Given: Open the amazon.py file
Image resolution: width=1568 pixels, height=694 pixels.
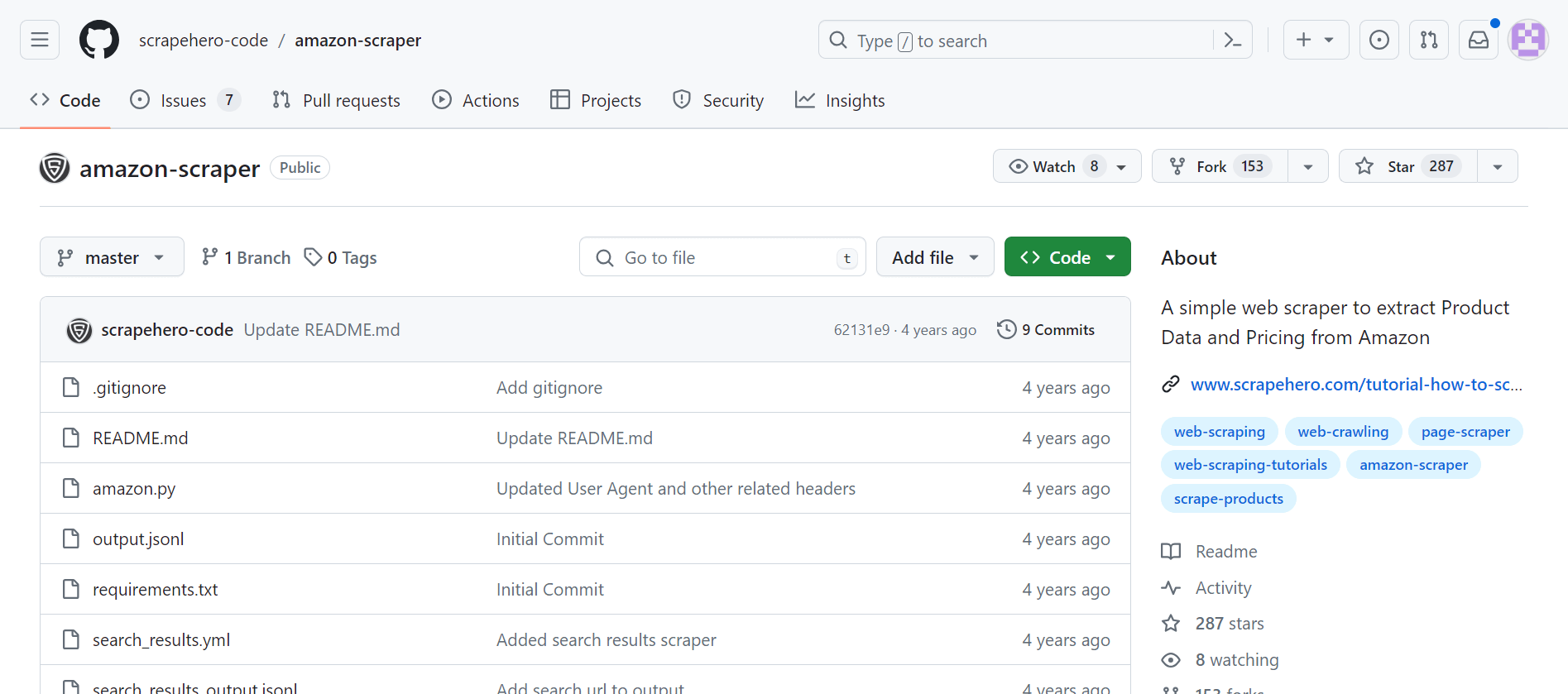Looking at the screenshot, I should click(134, 489).
